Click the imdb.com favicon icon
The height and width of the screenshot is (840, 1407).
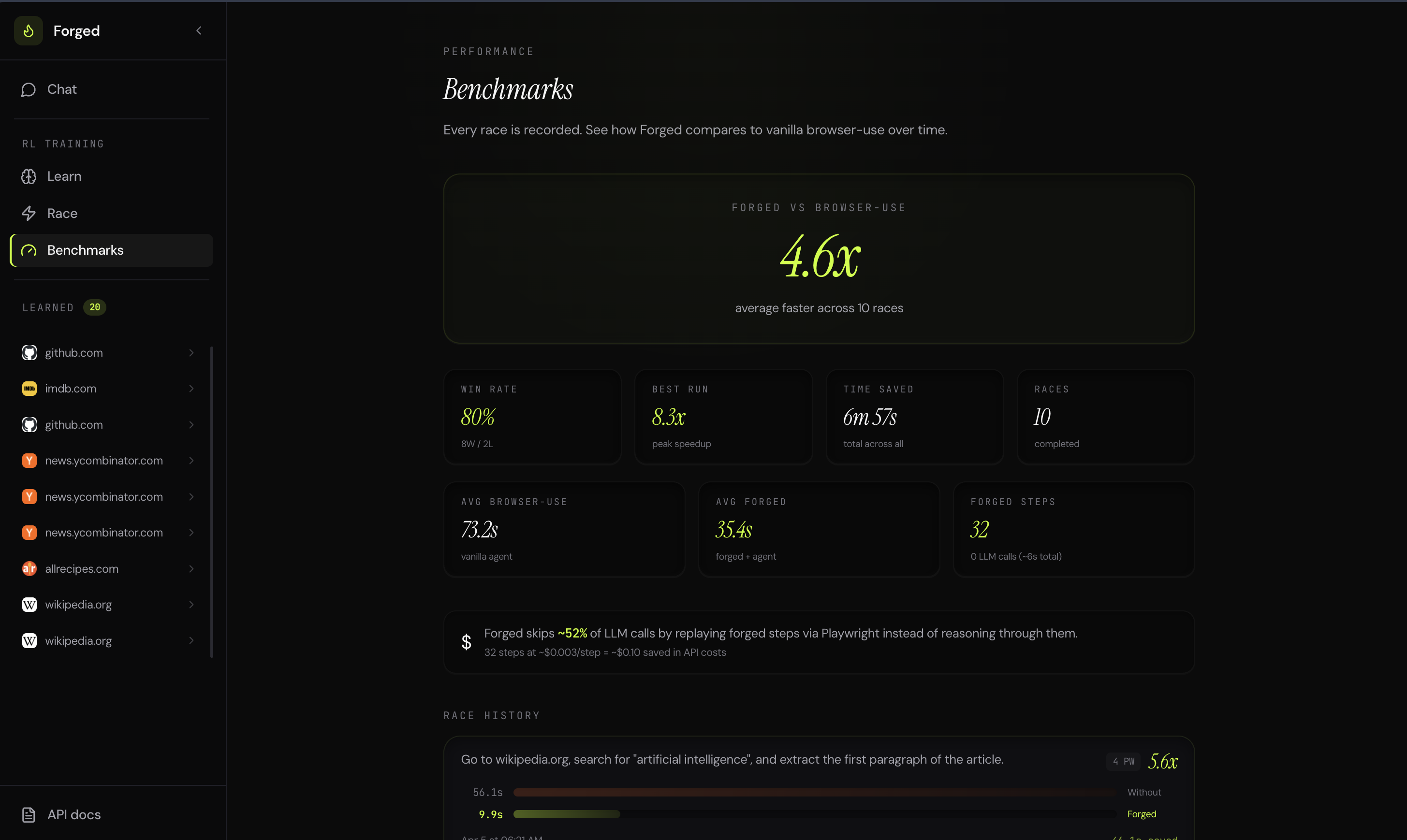[x=29, y=388]
